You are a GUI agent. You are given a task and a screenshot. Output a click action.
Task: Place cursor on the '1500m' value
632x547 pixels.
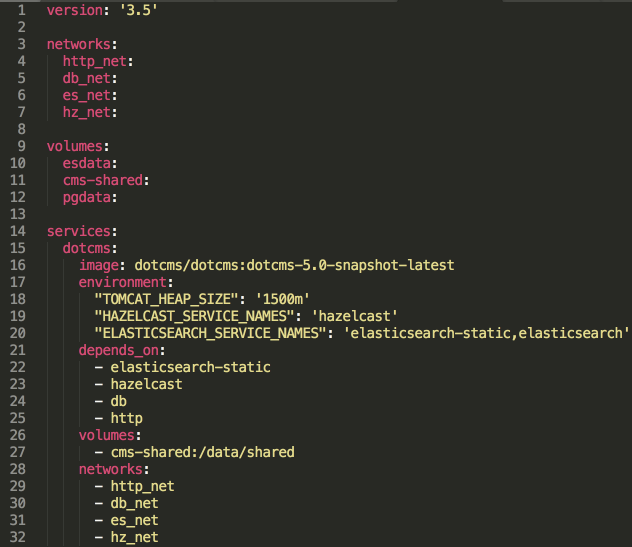[282, 299]
